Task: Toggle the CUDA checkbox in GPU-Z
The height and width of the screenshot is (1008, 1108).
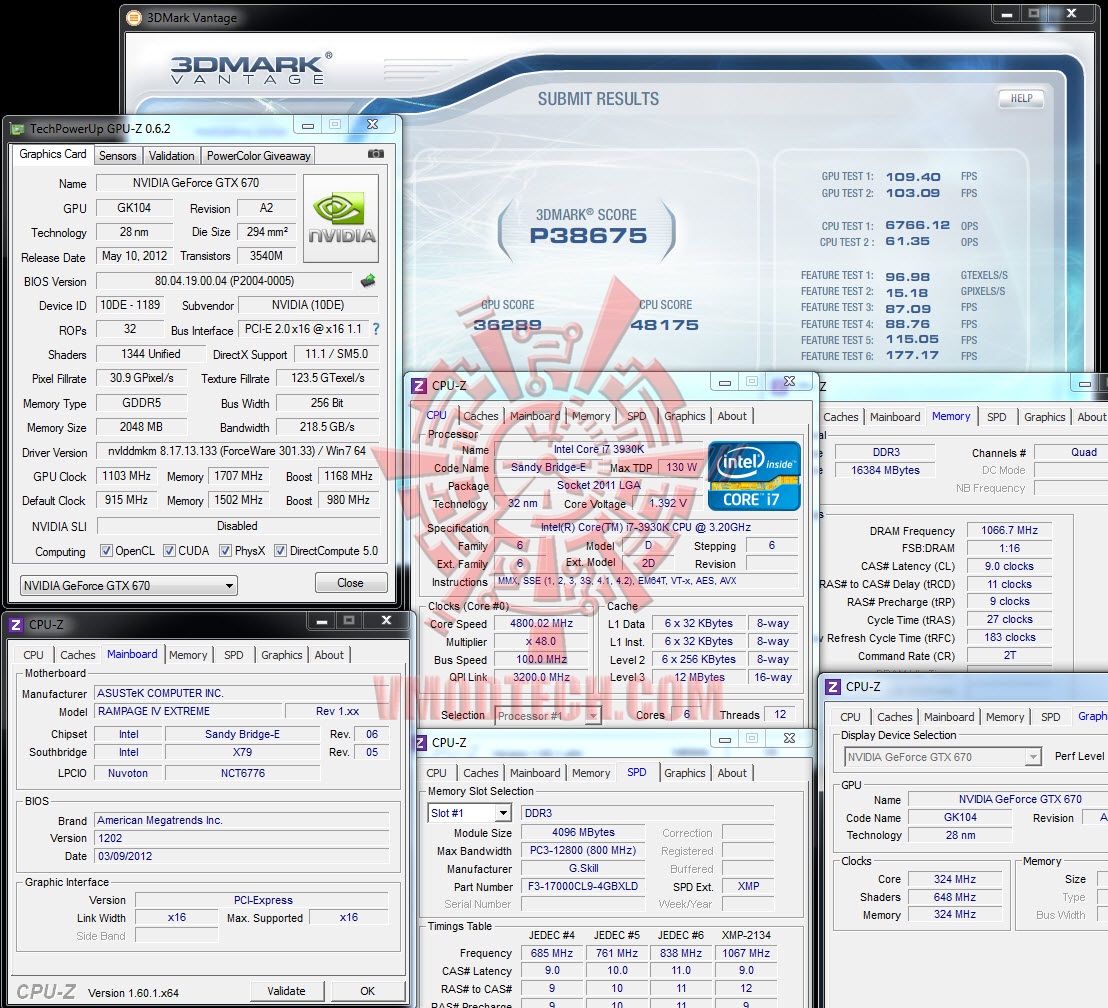Action: [x=169, y=551]
